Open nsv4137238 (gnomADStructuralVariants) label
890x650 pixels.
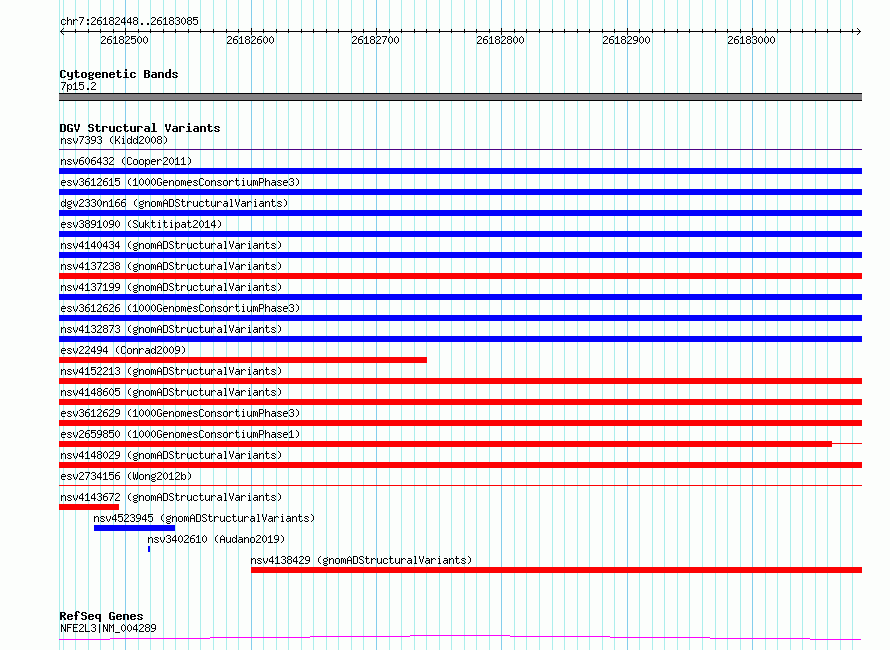(171, 266)
